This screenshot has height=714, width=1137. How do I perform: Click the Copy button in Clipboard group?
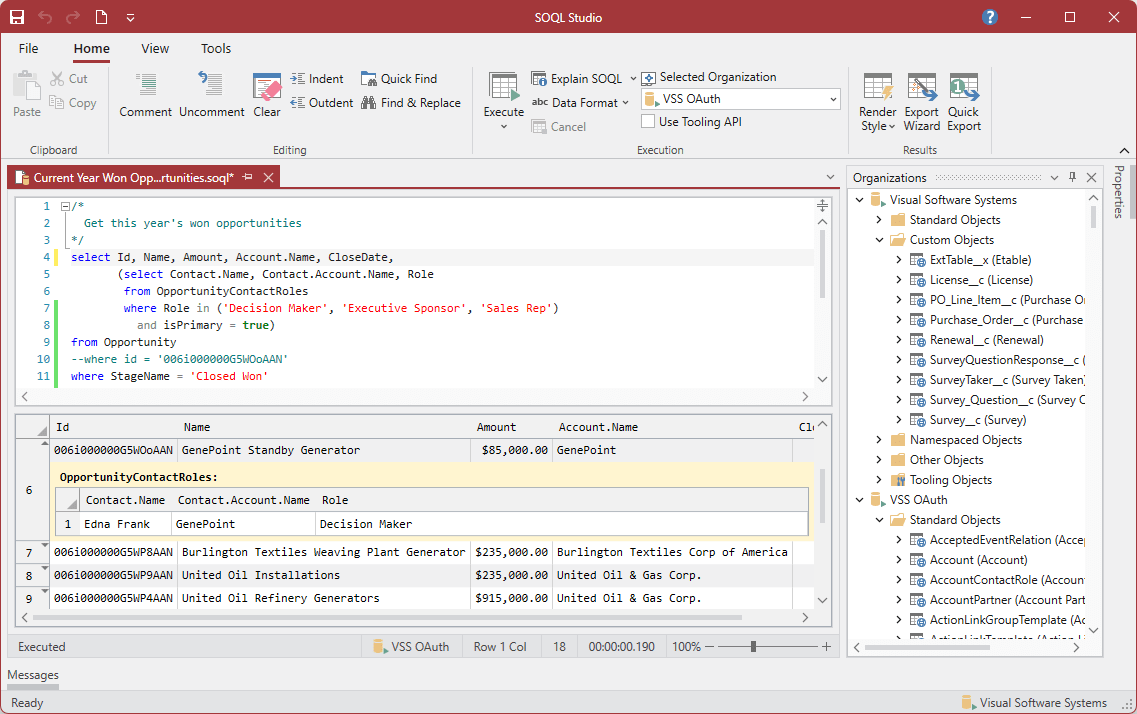coord(73,103)
